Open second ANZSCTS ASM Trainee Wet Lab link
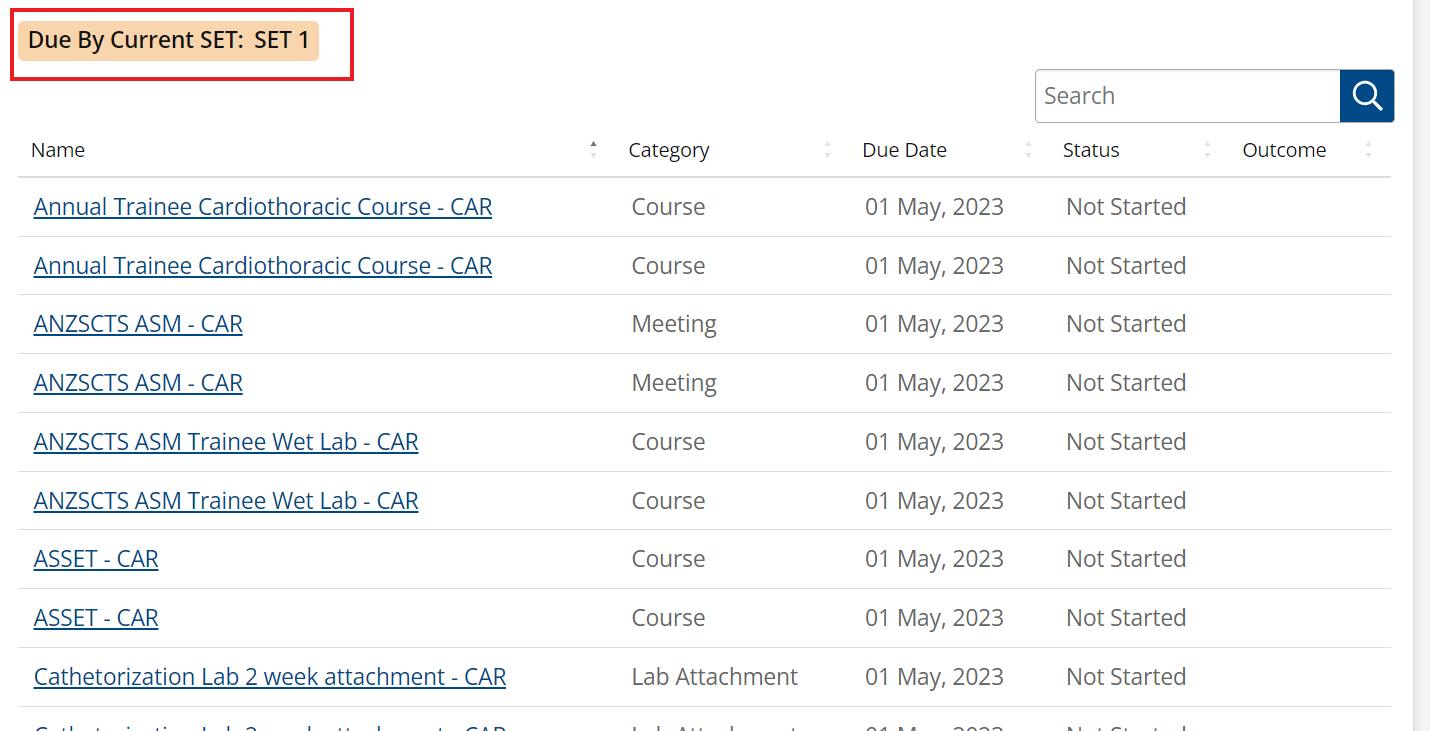 coord(226,501)
